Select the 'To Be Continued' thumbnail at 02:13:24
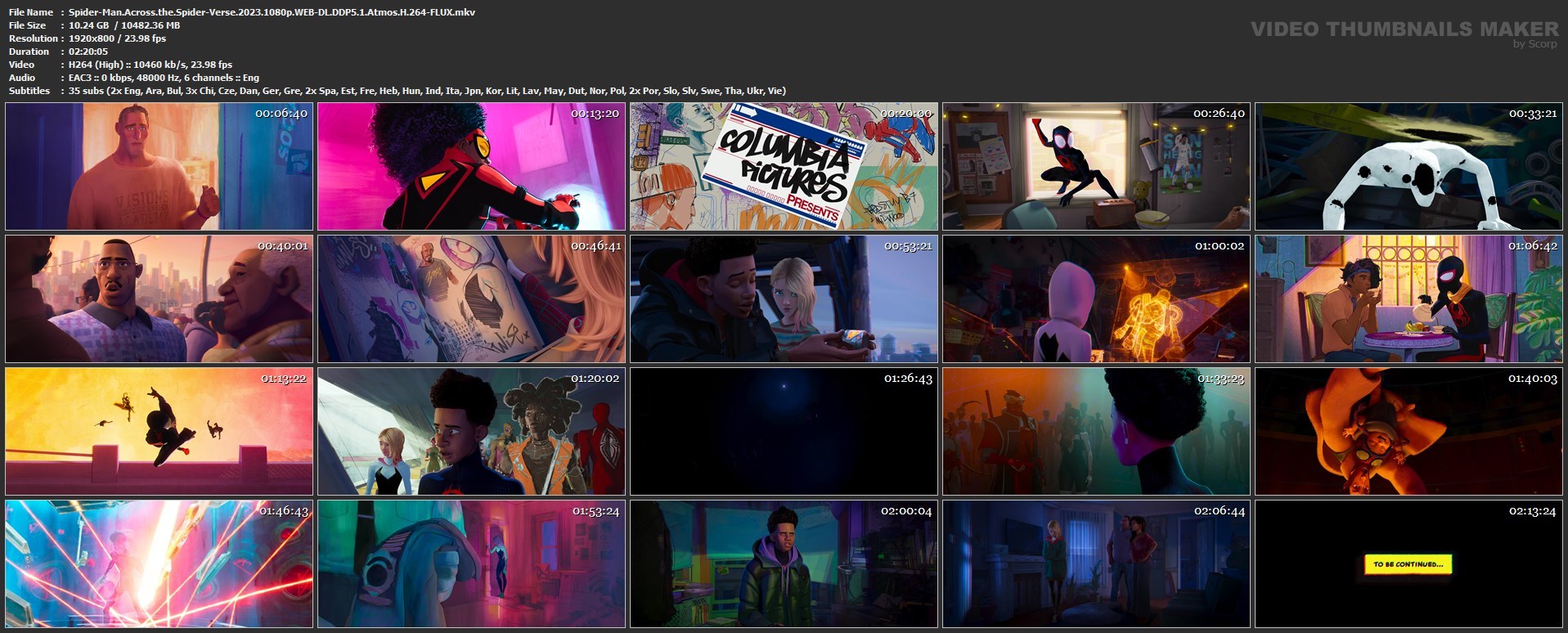 1409,563
